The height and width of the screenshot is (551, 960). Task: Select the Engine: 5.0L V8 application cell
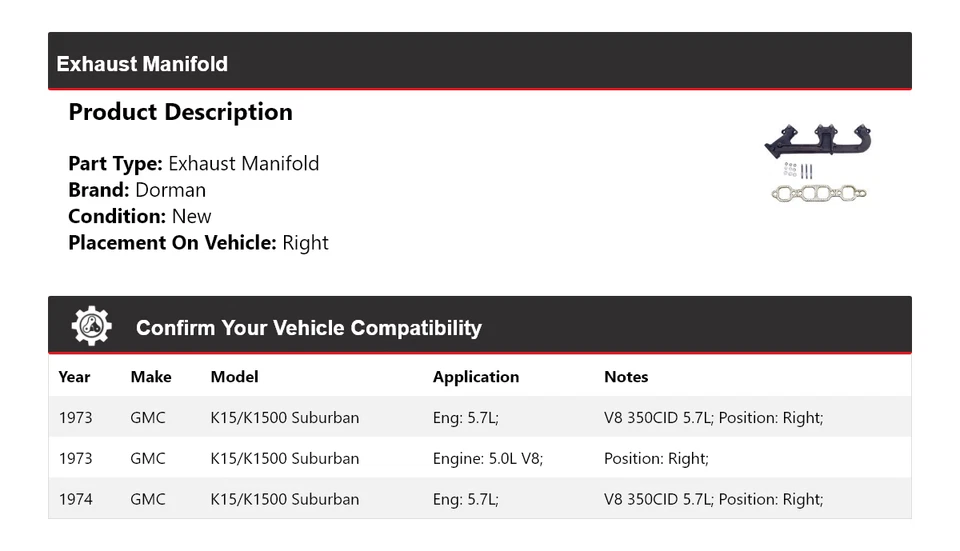click(x=488, y=458)
